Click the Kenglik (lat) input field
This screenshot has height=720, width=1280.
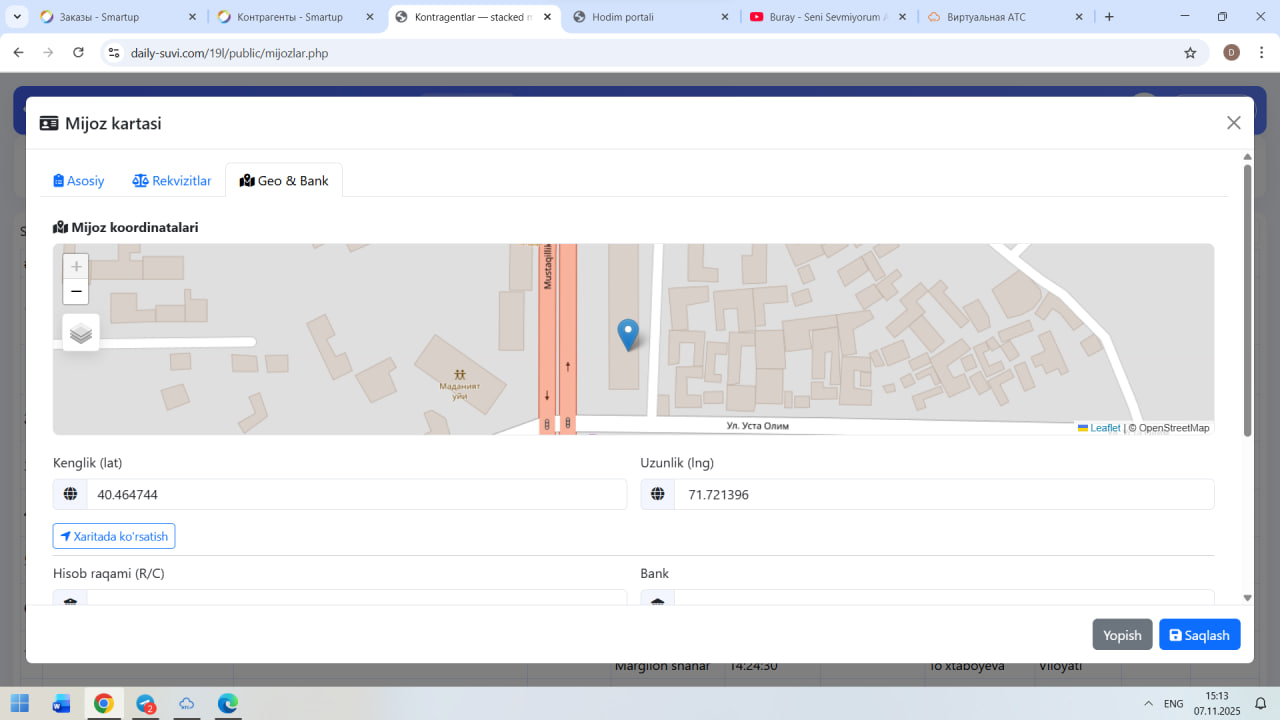pos(357,494)
